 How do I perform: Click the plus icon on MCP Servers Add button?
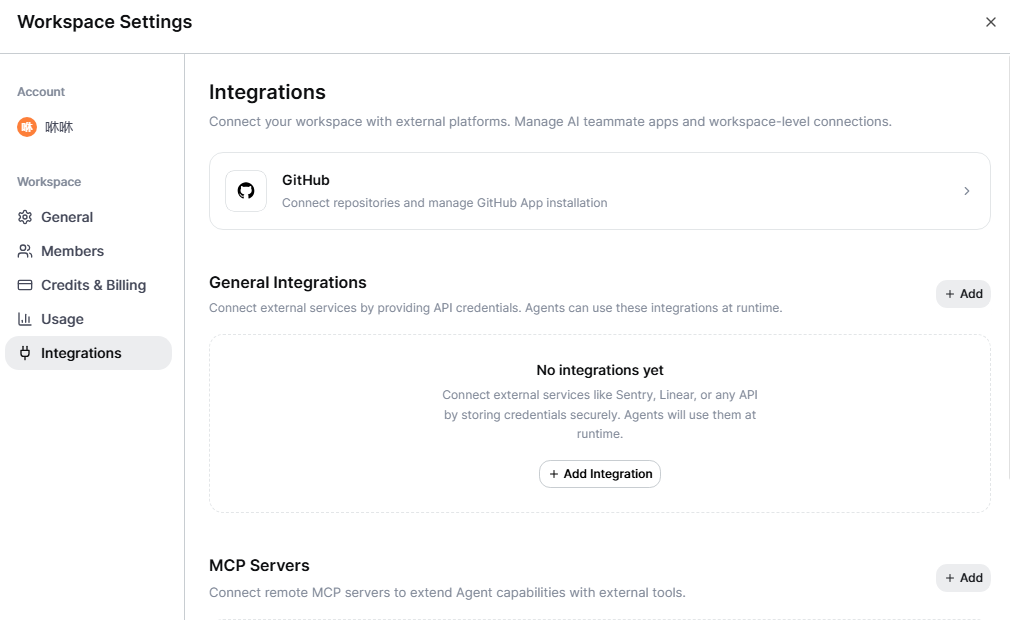(x=952, y=578)
